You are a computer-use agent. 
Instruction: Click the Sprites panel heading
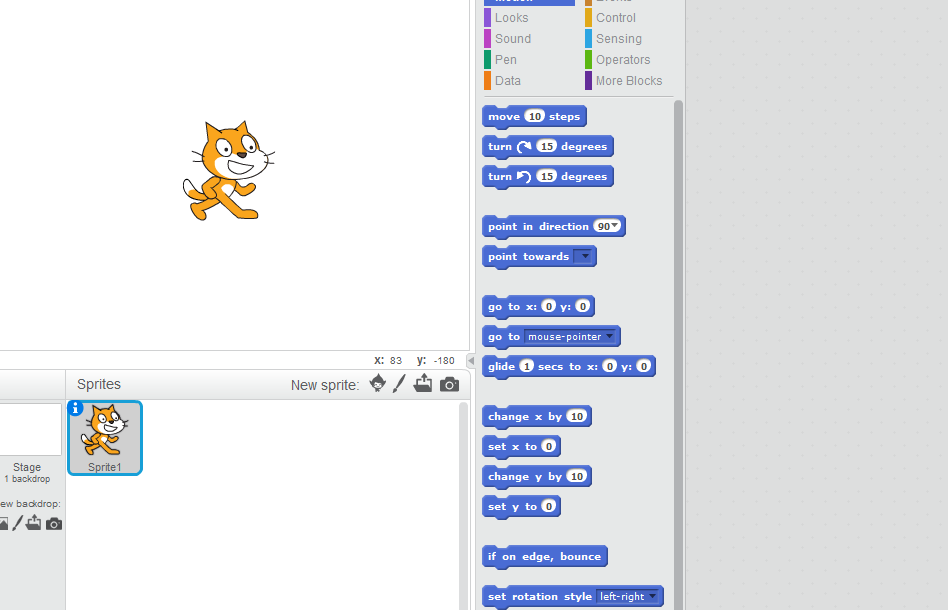[x=99, y=384]
